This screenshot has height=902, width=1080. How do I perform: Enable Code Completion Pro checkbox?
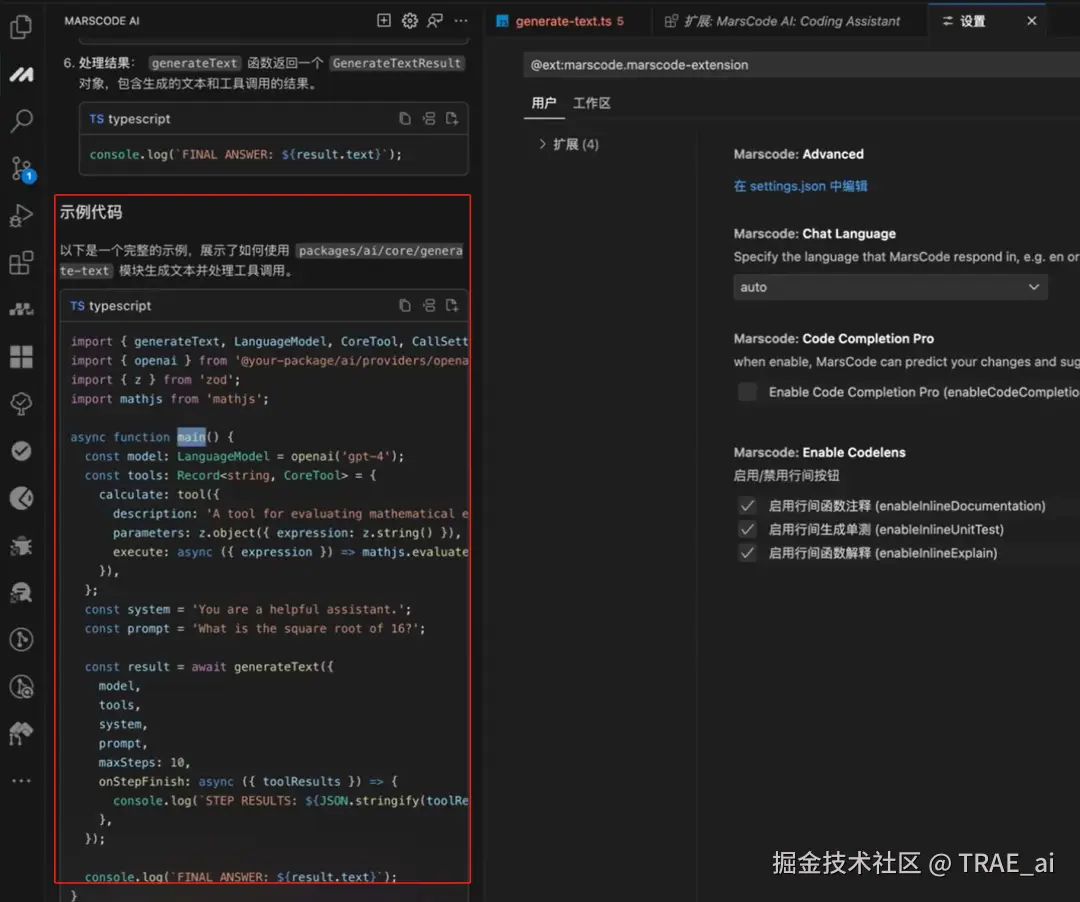747,392
